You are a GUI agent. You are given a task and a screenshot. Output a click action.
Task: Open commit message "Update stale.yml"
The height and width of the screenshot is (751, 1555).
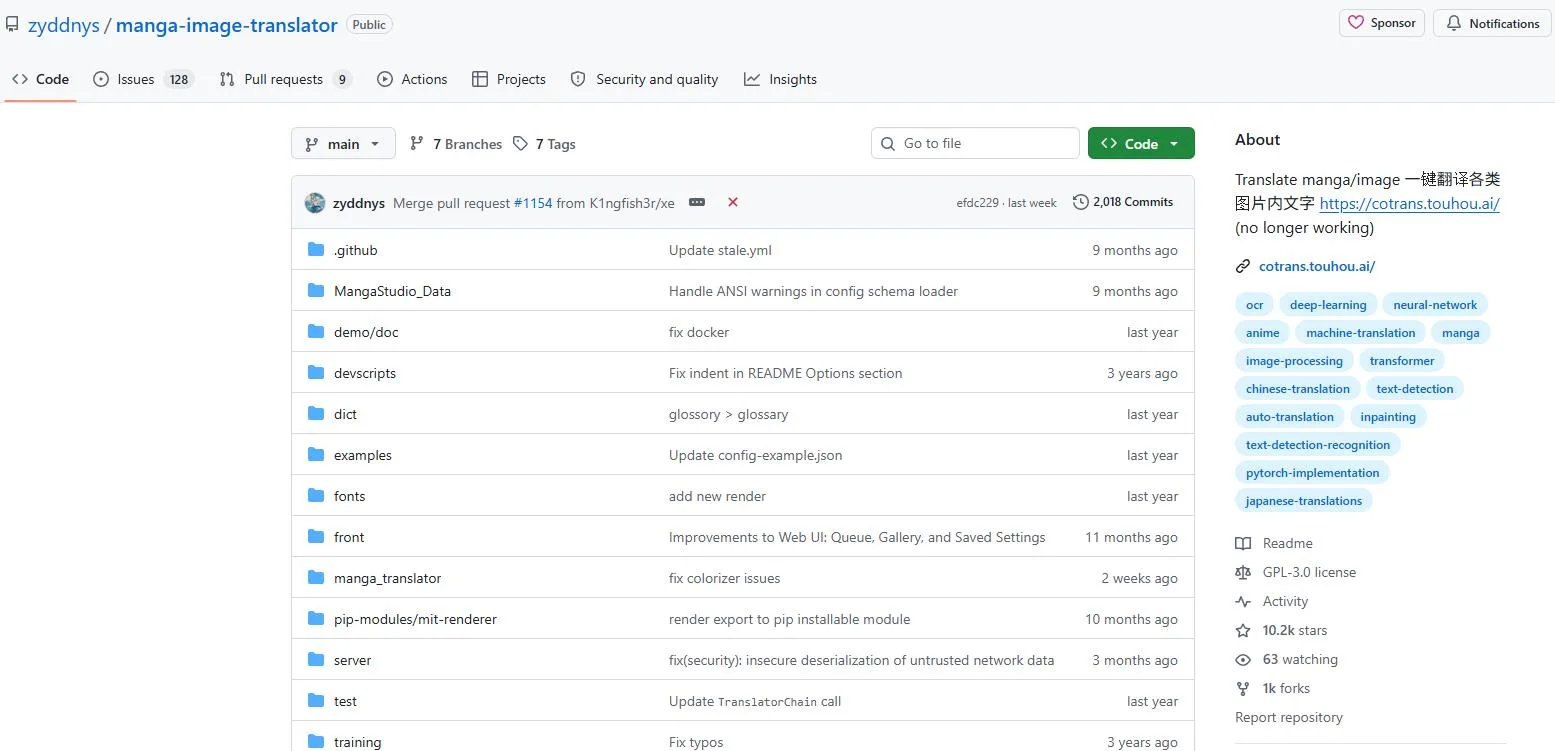[720, 250]
